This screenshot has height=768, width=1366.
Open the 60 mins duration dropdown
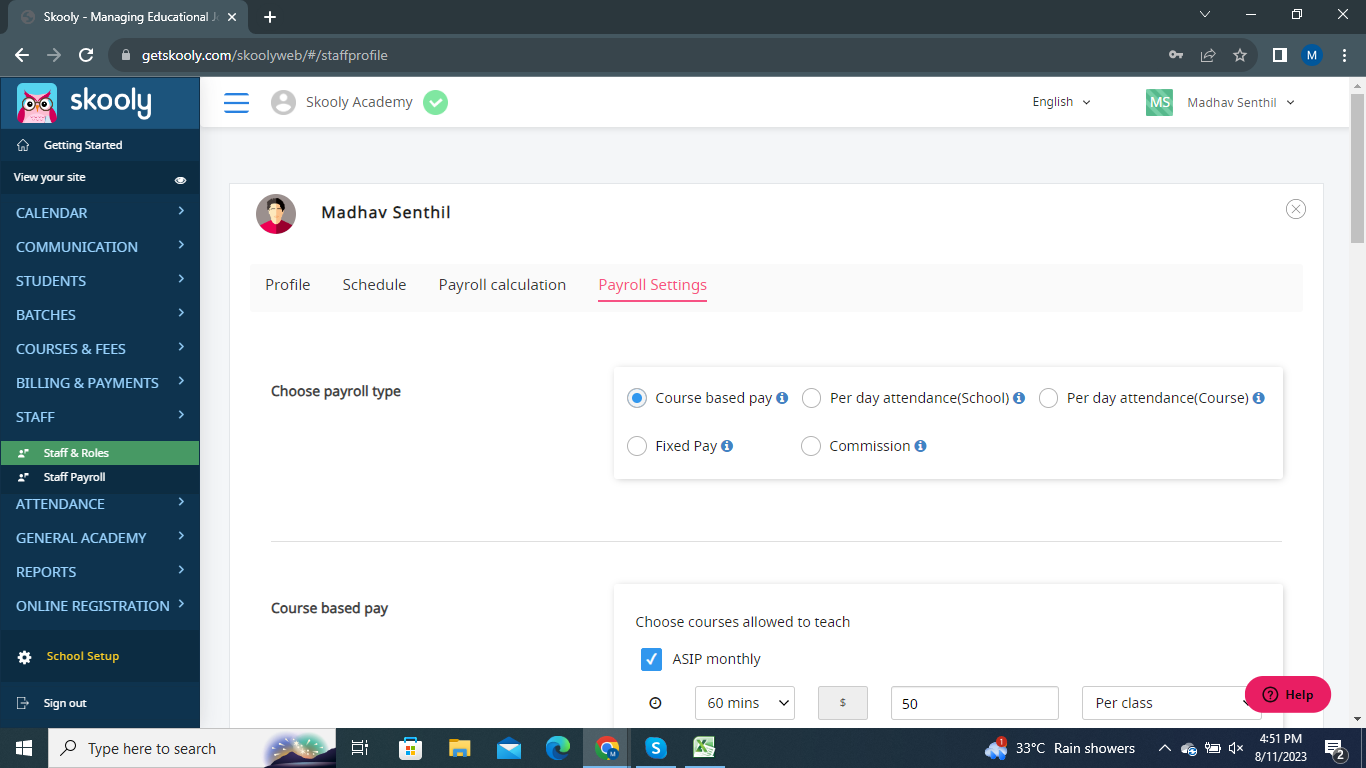[x=745, y=703]
